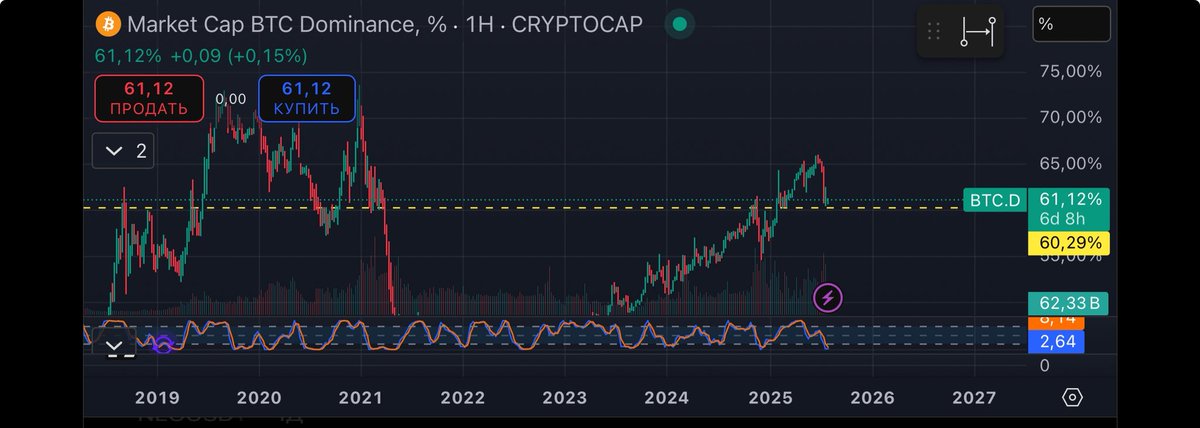Screen dimensions: 1200x428
Task: Click the 2021 time axis label
Action: [361, 397]
